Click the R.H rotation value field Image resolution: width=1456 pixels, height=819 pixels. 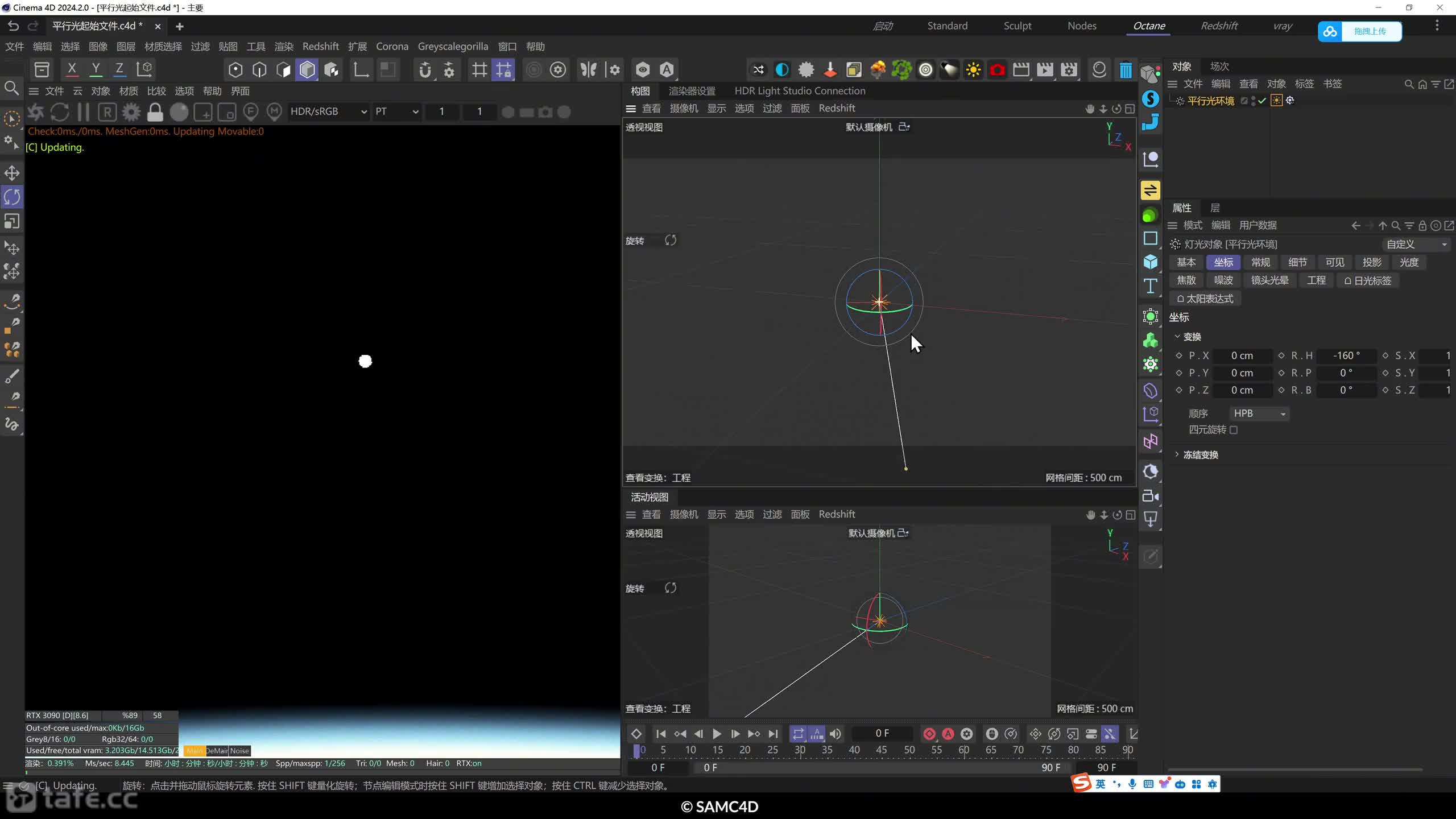[1346, 355]
